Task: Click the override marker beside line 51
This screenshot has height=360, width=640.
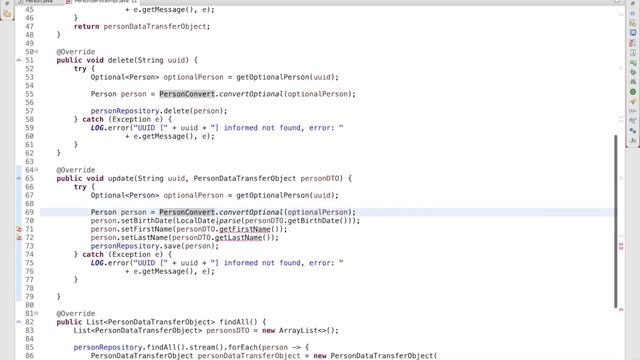Action: pos(19,60)
